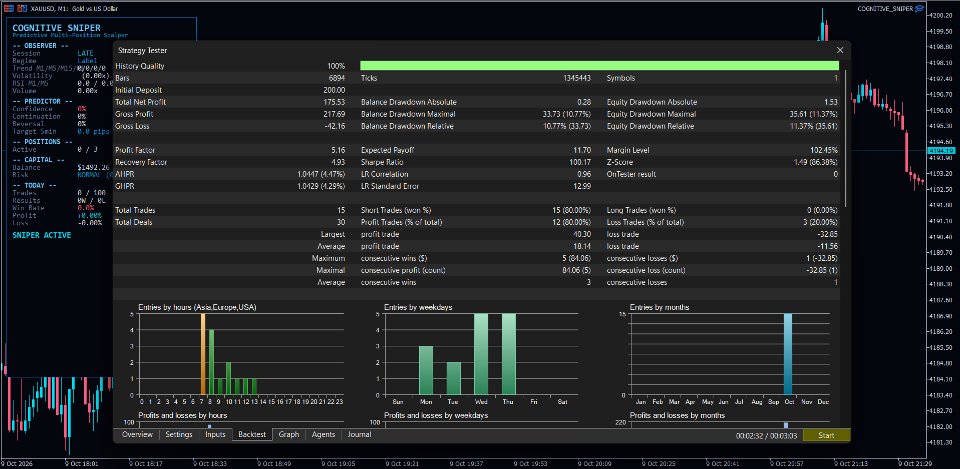Click the Total Deals value 30
960x469 pixels.
[x=341, y=222]
